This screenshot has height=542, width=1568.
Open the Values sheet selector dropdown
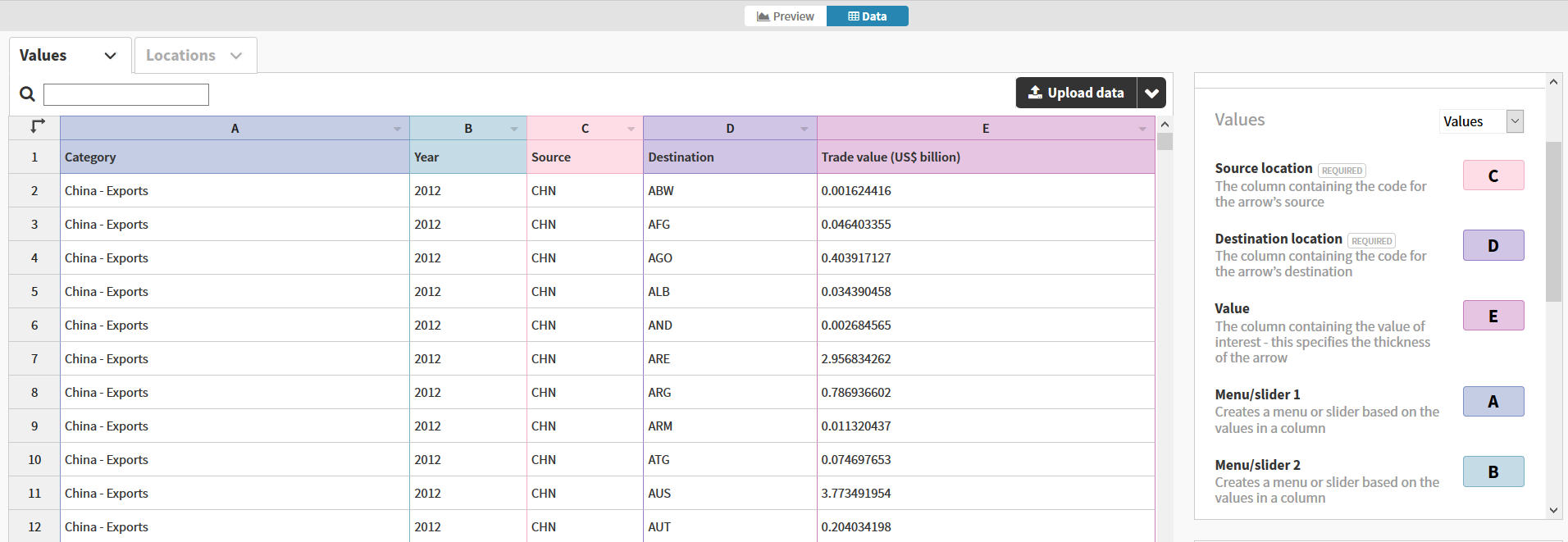click(x=1482, y=121)
